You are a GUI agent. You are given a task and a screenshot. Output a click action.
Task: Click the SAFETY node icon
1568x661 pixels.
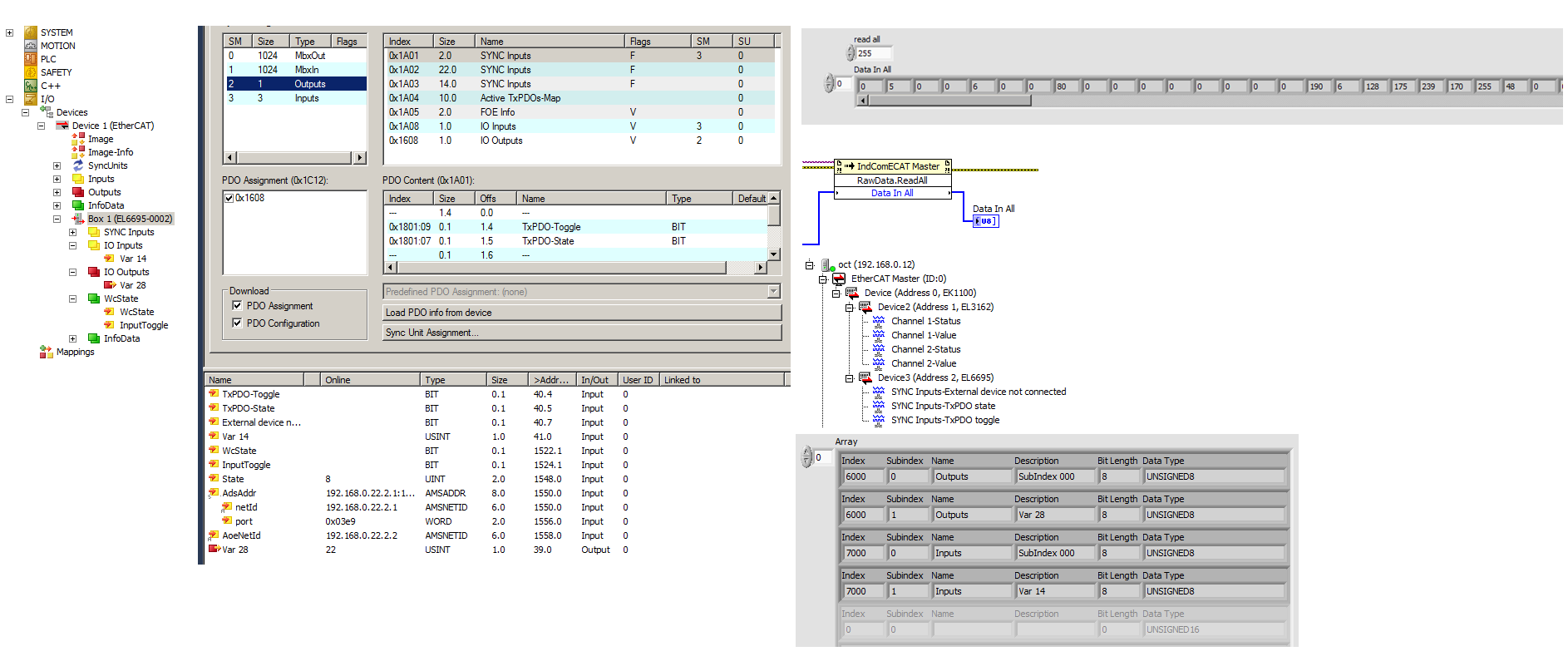pyautogui.click(x=31, y=72)
